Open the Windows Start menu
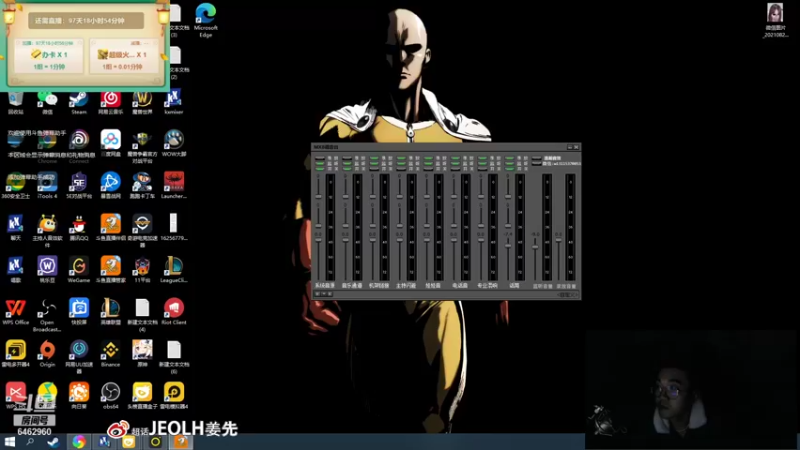Image resolution: width=800 pixels, height=450 pixels. (x=9, y=442)
